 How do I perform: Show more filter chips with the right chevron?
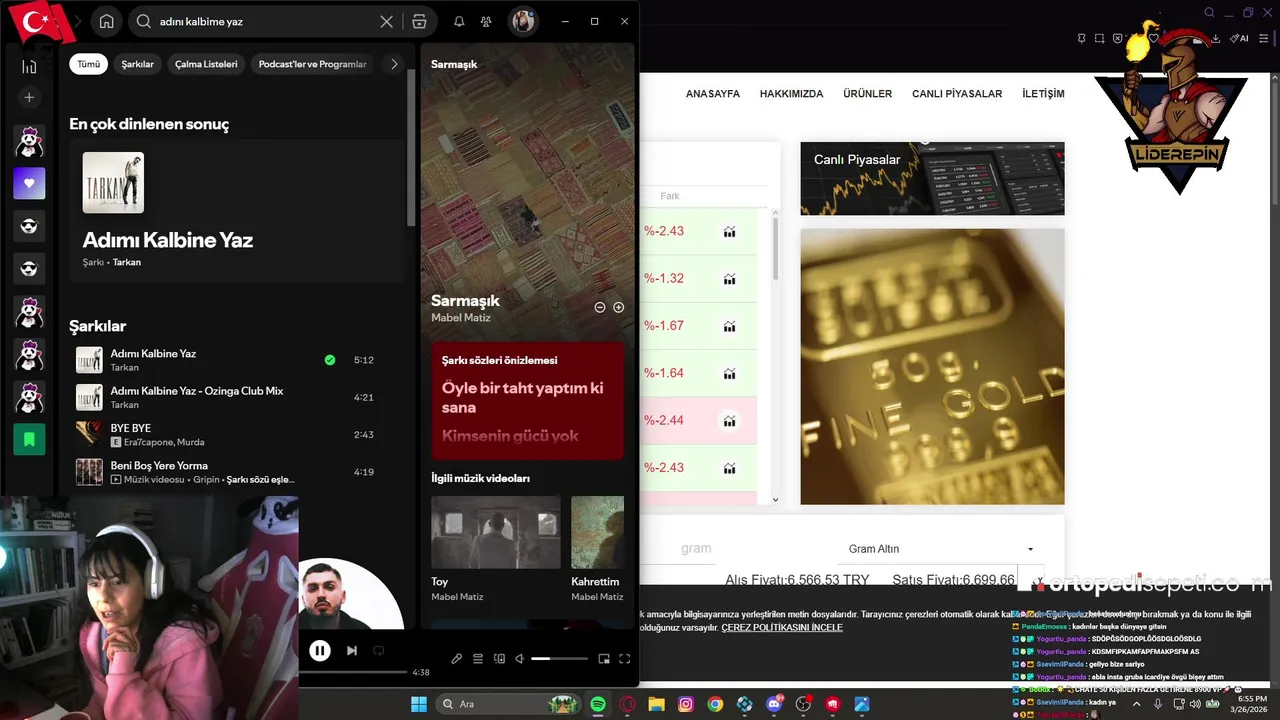pos(394,64)
